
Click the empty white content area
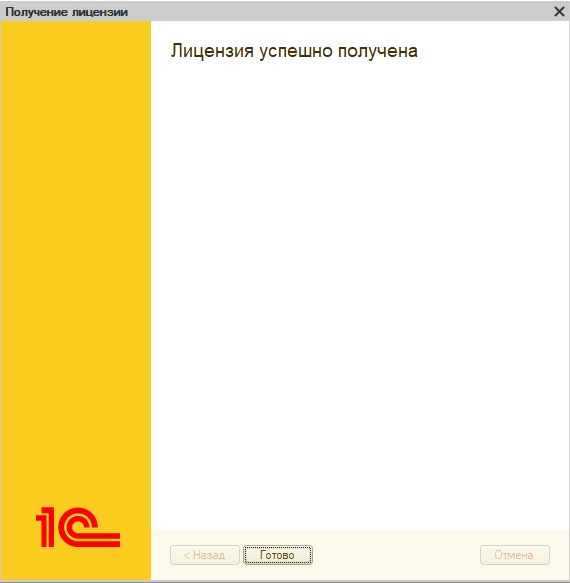pos(360,290)
